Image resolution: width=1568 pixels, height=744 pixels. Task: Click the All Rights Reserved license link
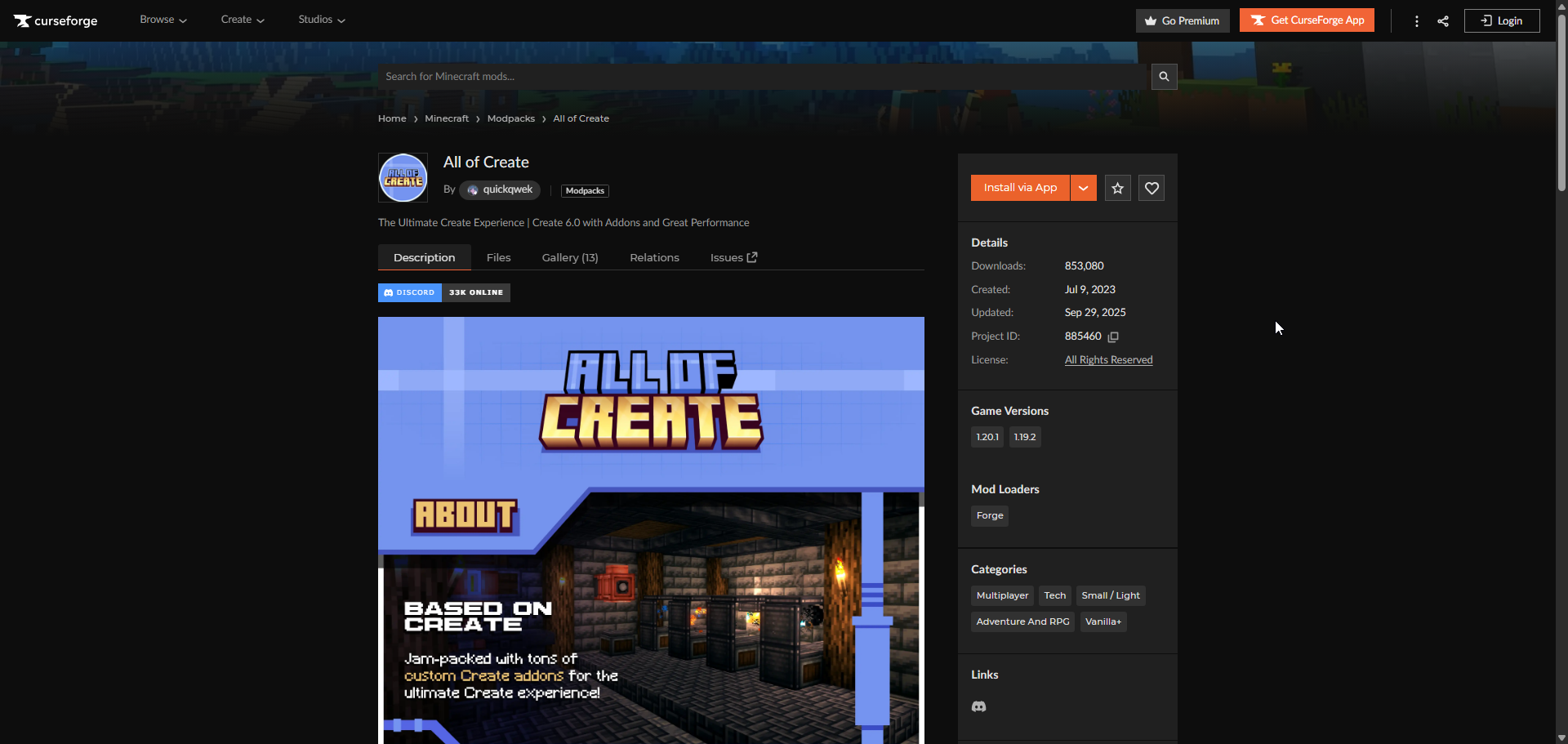(x=1108, y=360)
